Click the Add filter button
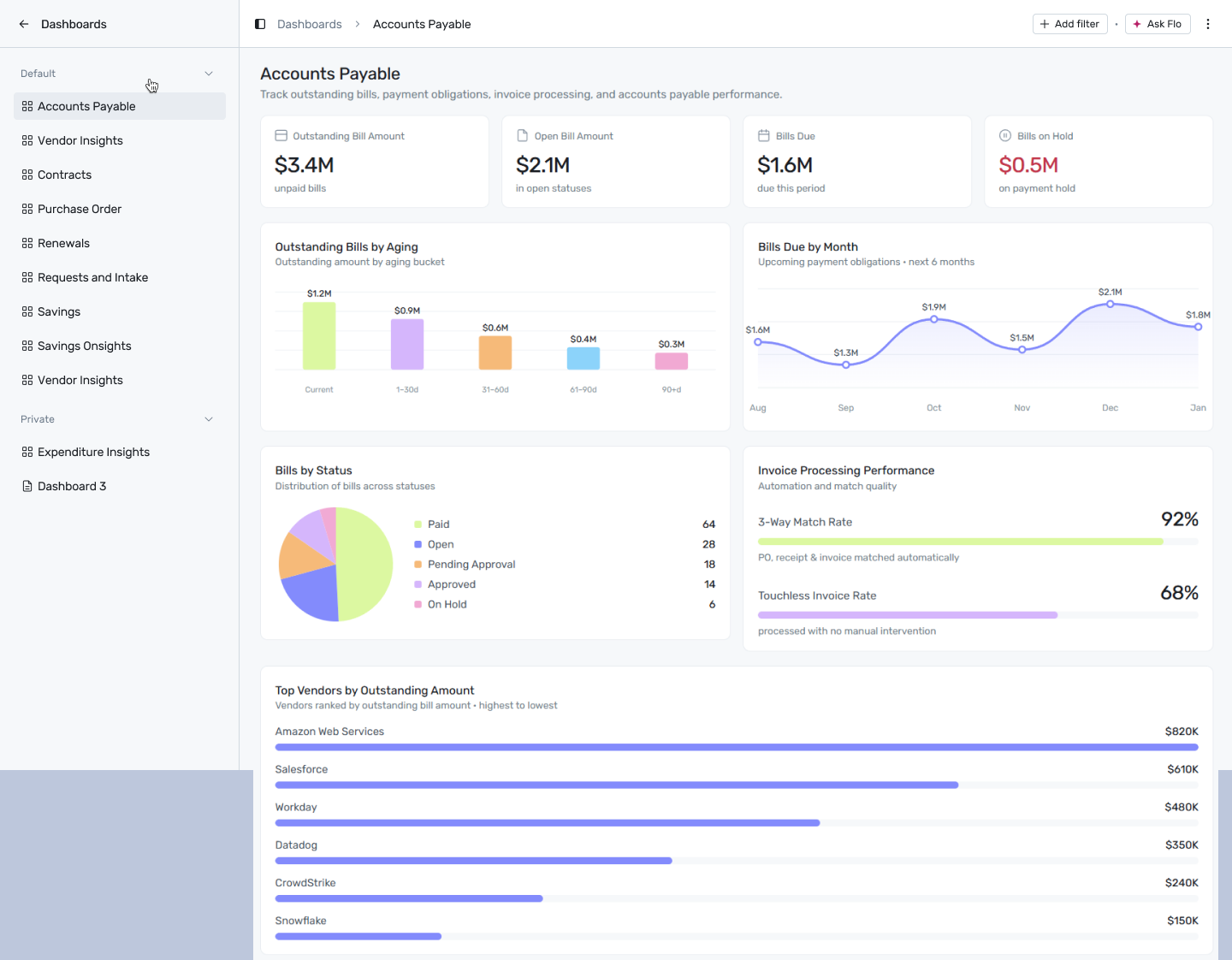This screenshot has height=960, width=1232. click(1069, 24)
